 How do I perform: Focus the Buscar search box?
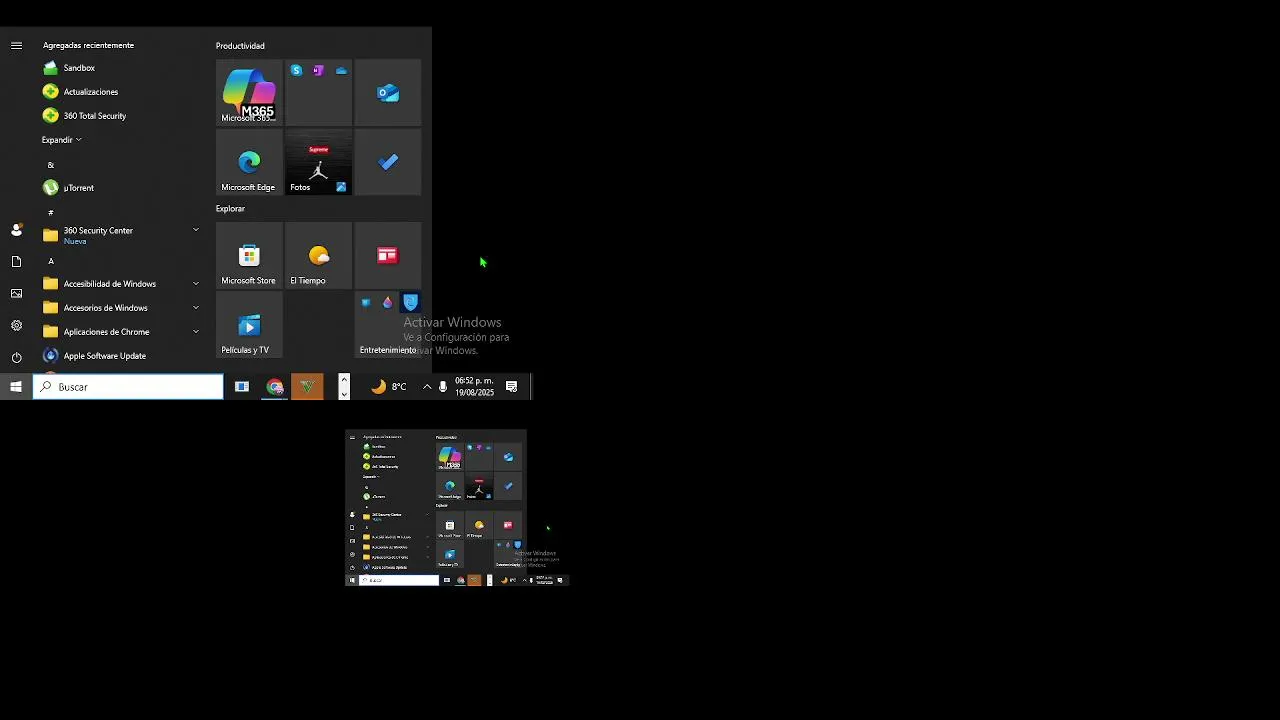[x=128, y=387]
